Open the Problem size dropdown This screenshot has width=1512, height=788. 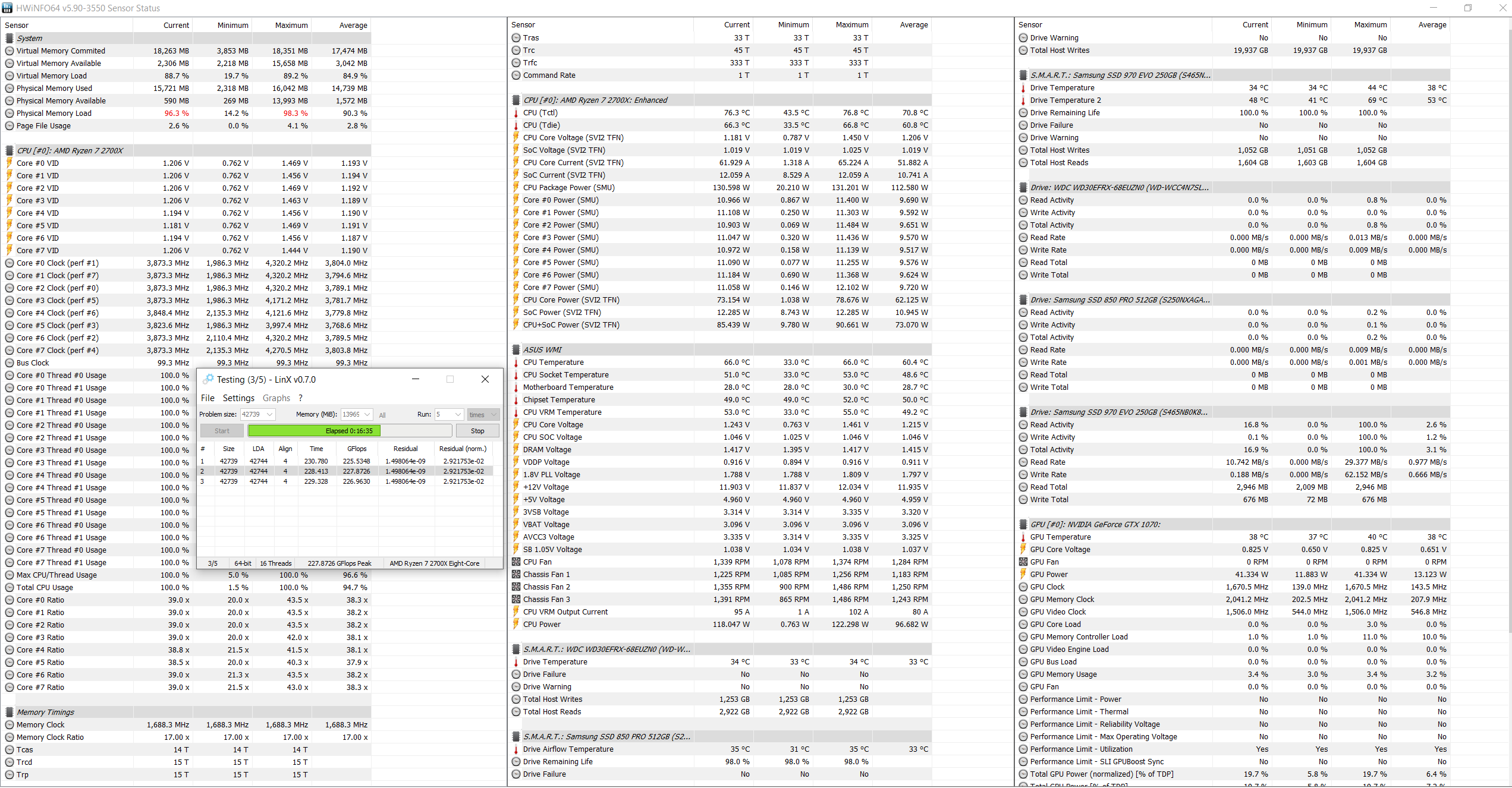click(x=270, y=414)
